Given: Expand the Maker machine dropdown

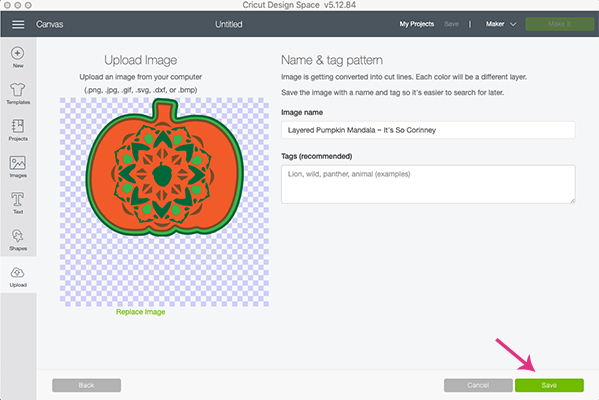Looking at the screenshot, I should coord(501,24).
